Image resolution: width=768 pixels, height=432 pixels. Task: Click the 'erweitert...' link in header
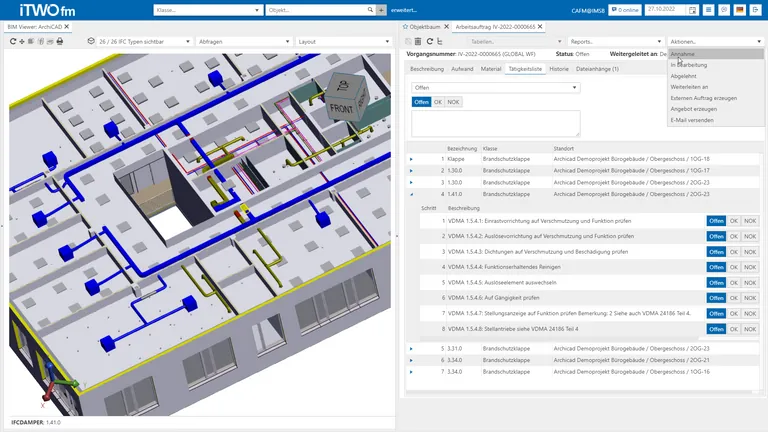point(404,9)
